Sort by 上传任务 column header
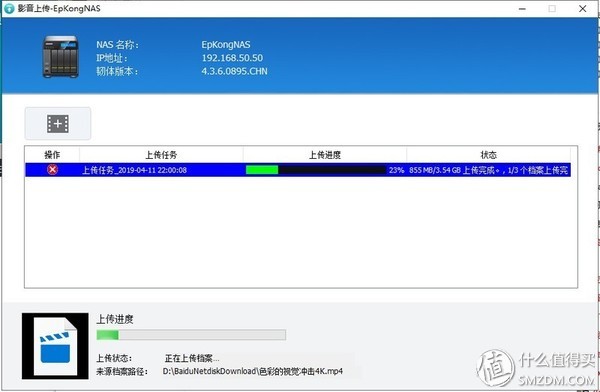The width and height of the screenshot is (600, 392). (161, 155)
